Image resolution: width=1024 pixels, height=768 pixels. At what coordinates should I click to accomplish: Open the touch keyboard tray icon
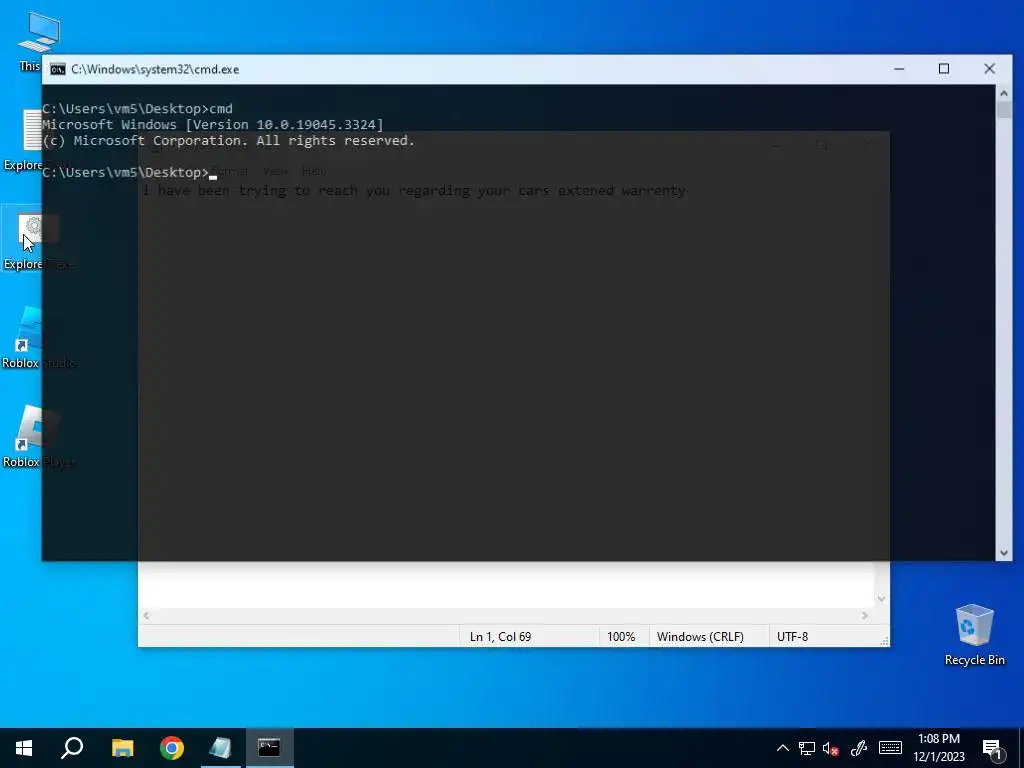[x=890, y=748]
